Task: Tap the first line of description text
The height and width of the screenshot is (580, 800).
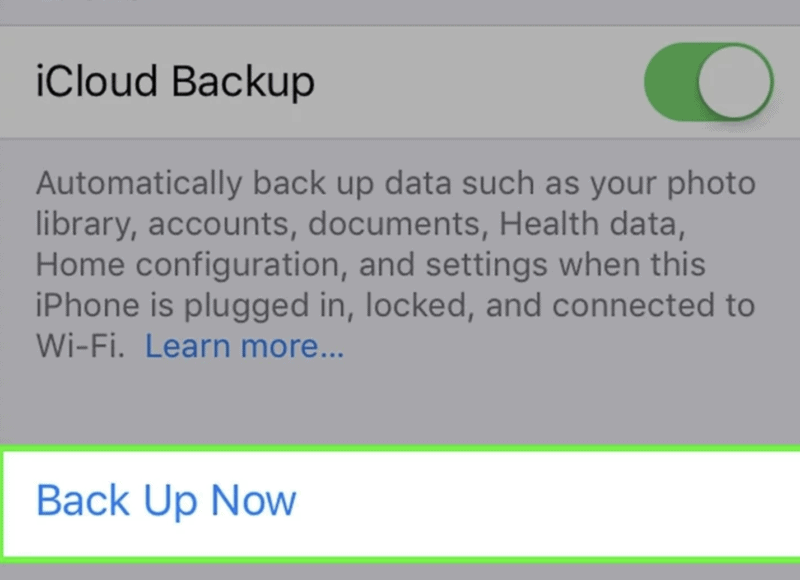Action: (x=395, y=185)
